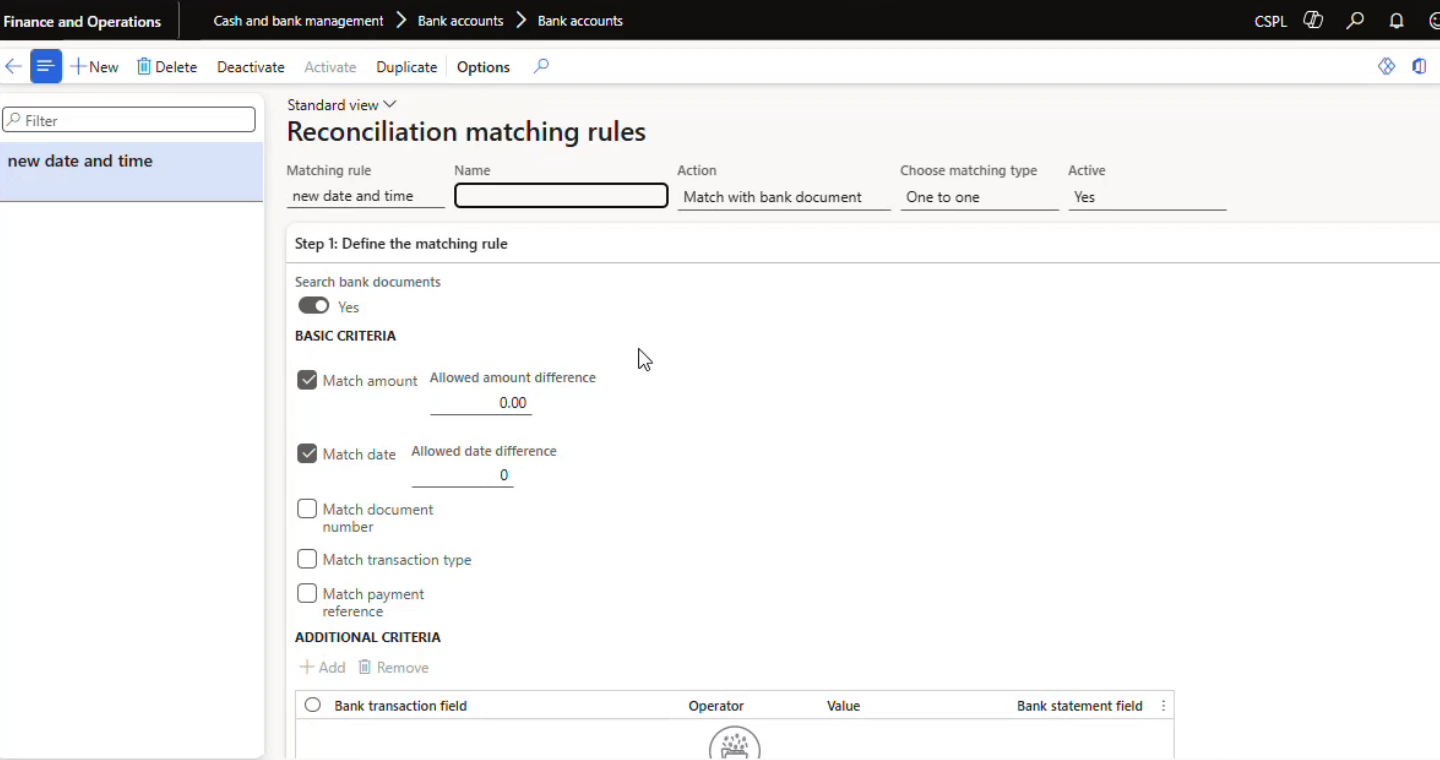Edit Allowed date difference value

coord(462,475)
